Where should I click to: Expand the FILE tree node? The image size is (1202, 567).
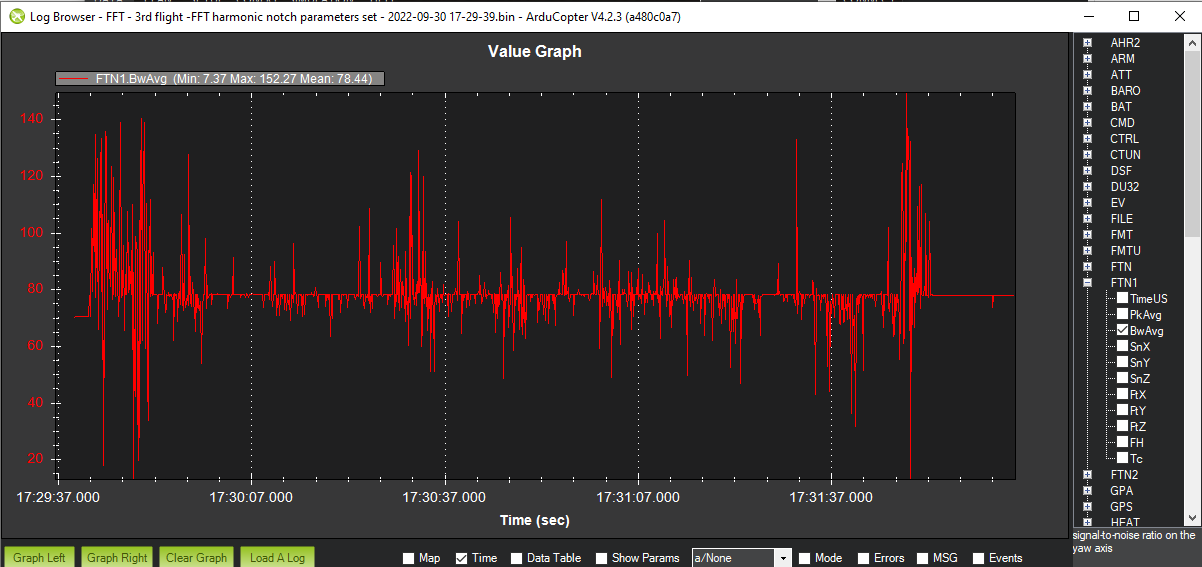(x=1087, y=219)
